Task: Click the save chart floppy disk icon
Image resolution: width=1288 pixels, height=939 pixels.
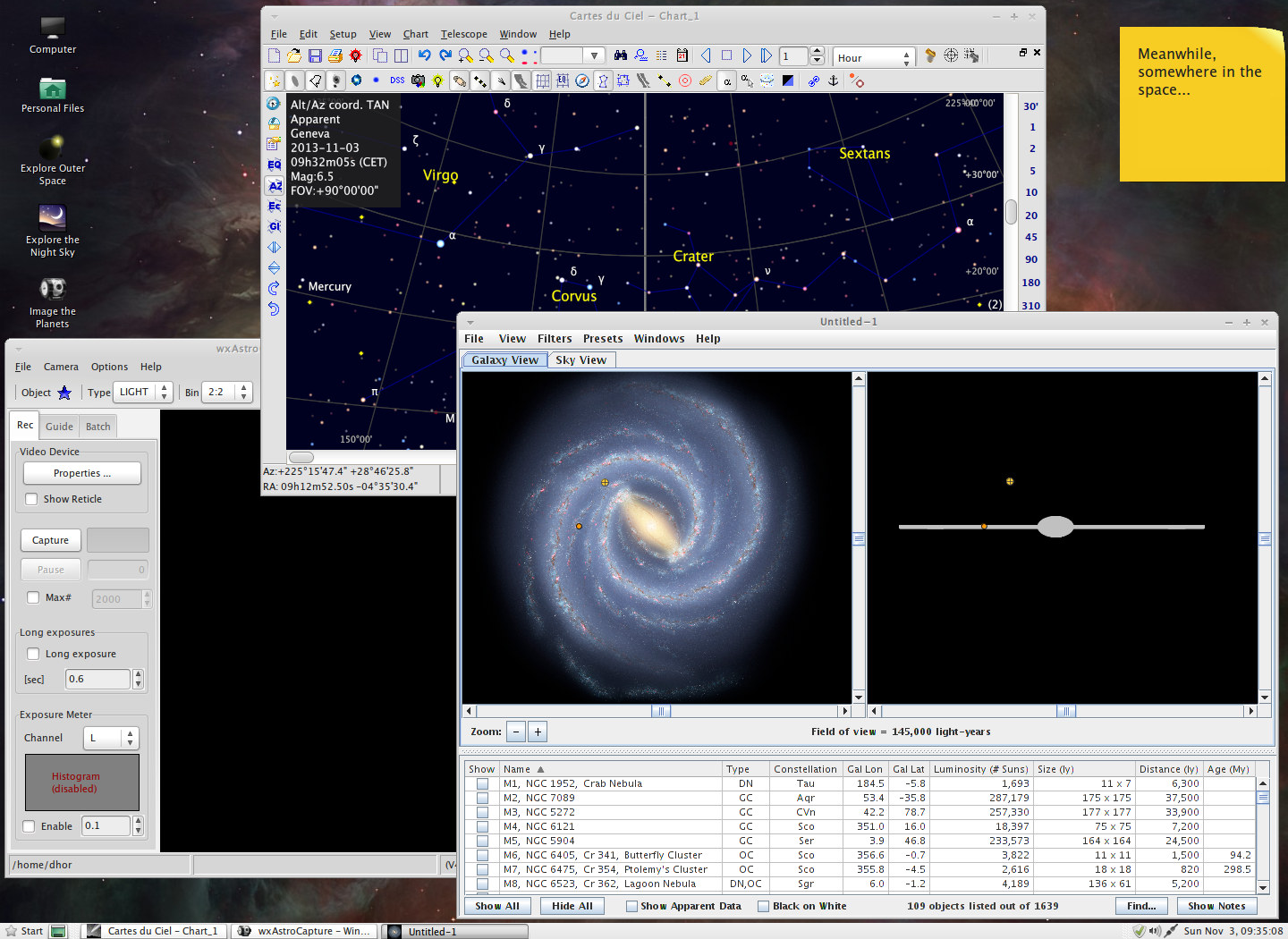Action: pos(315,55)
